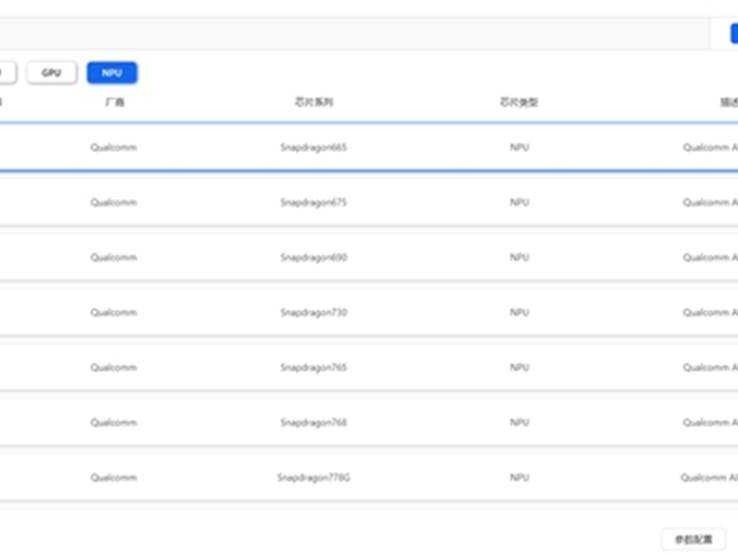Click the description cell in Snapdragon690 row
Image resolution: width=738 pixels, height=554 pixels.
click(710, 257)
